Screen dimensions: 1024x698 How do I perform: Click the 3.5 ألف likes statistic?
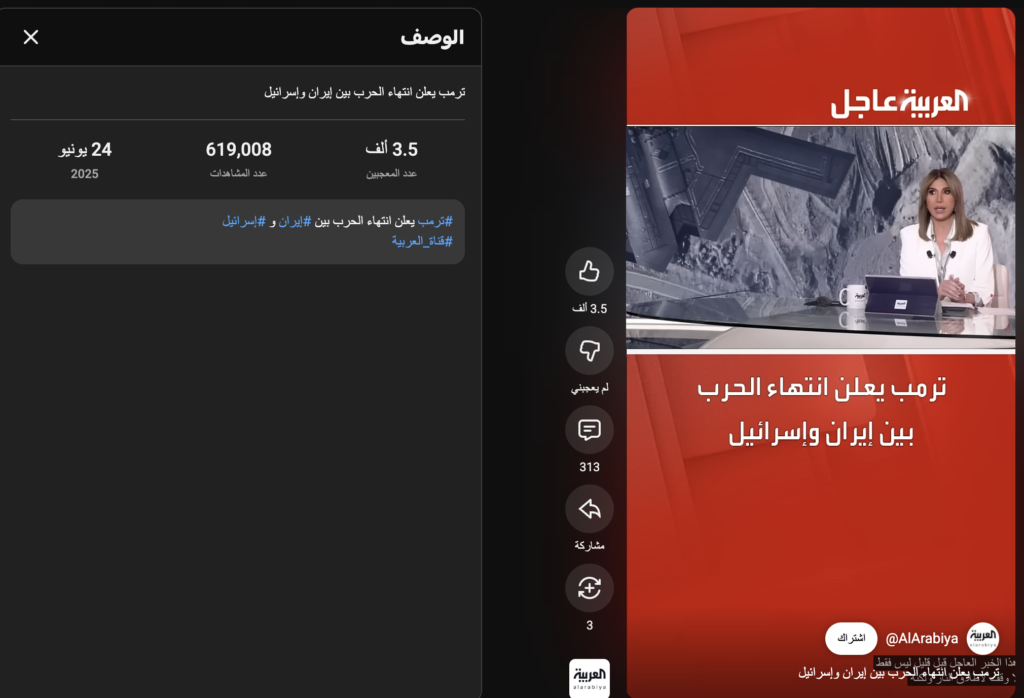pyautogui.click(x=391, y=150)
